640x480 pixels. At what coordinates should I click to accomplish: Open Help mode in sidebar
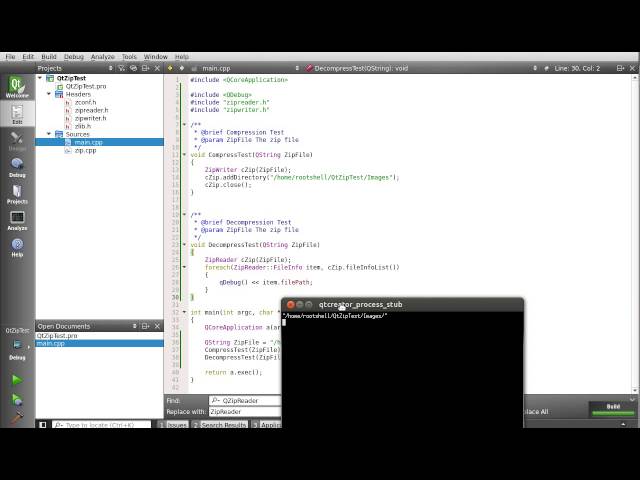pyautogui.click(x=17, y=247)
